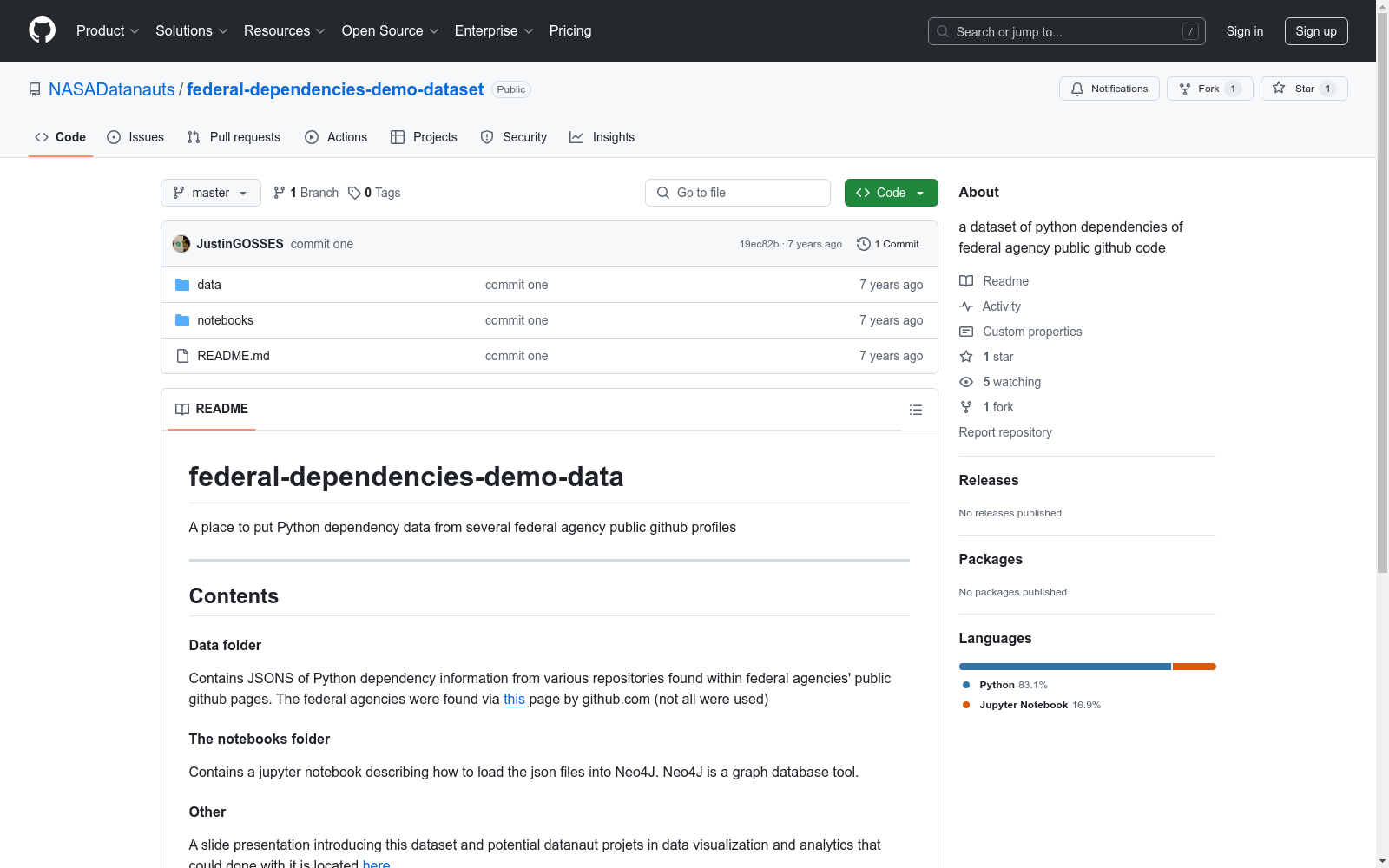Select the README tab heading
1389x868 pixels.
click(x=212, y=409)
